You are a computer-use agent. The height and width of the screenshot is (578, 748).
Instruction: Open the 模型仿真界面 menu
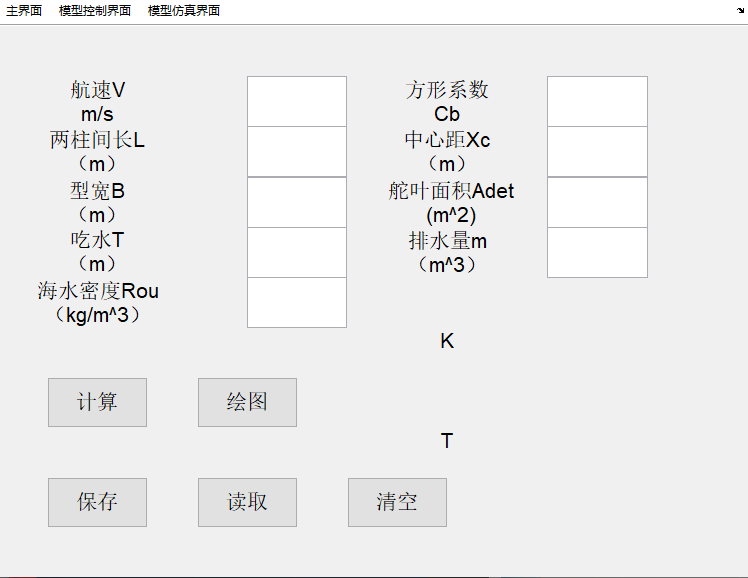pos(184,11)
